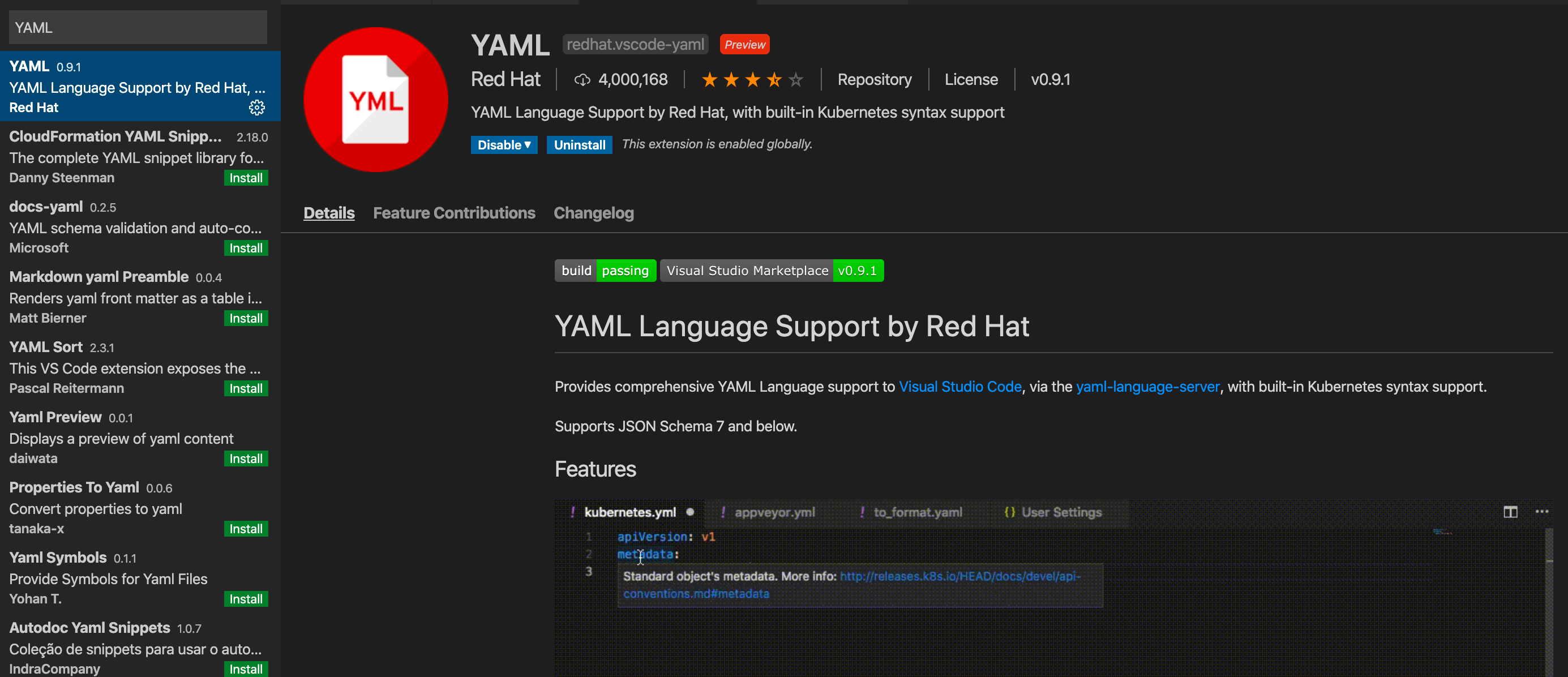Click the redhat.vscode-yaml identifier label
1568x677 pixels.
pos(635,45)
